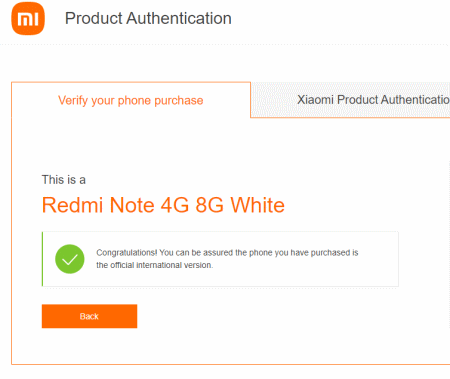Click the 'This is a' label

(x=64, y=180)
